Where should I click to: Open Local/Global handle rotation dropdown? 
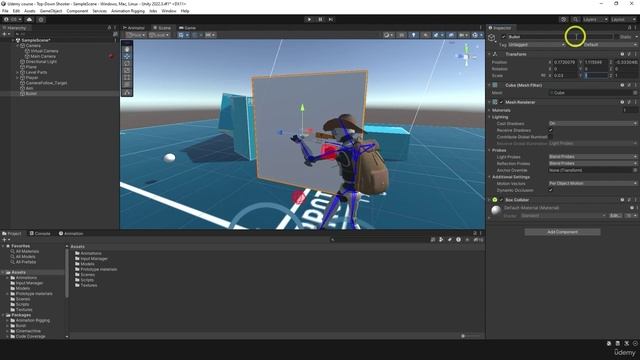click(x=159, y=35)
